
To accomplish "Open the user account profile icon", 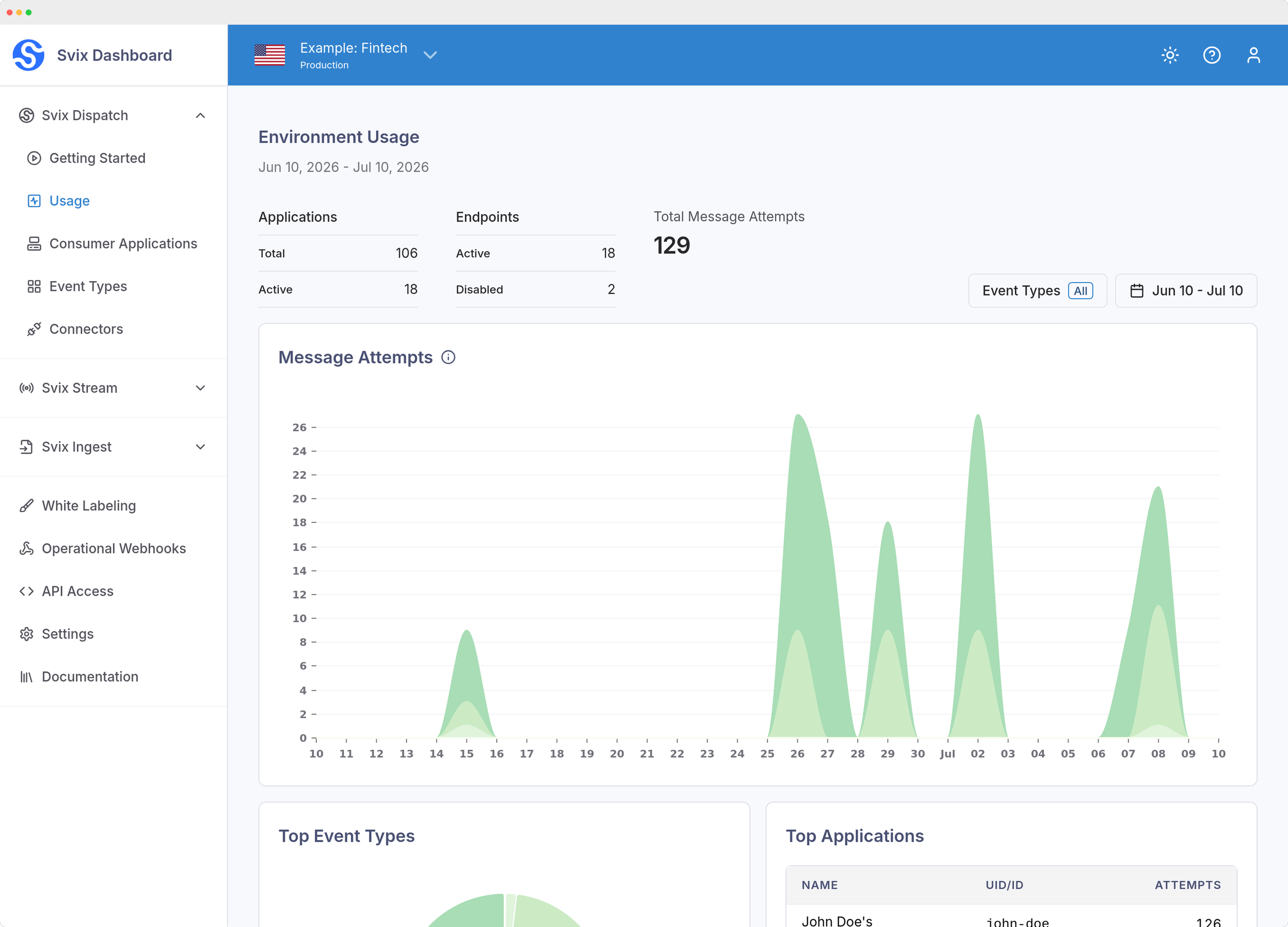I will (1253, 55).
